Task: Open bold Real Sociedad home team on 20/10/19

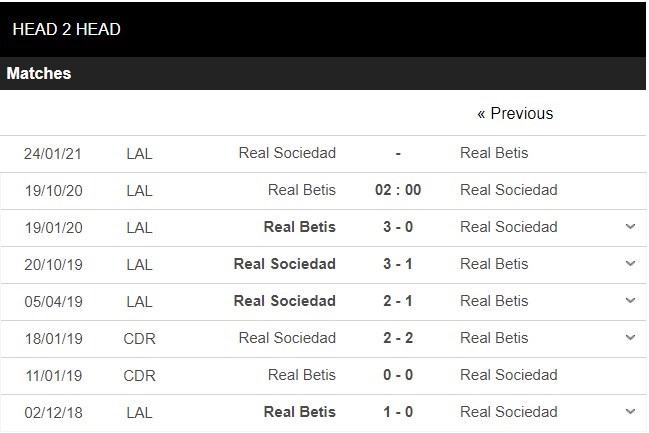Action: [x=284, y=264]
